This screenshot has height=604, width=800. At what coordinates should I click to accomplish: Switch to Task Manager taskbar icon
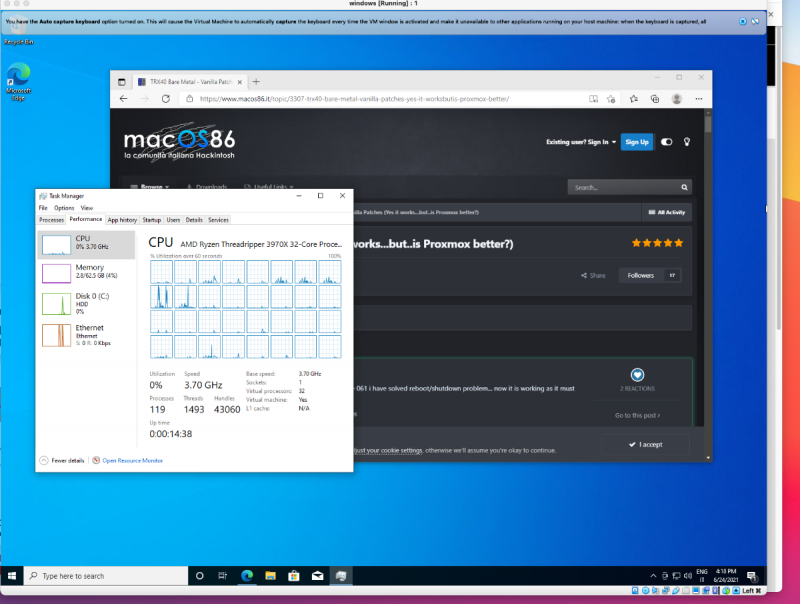tap(341, 575)
